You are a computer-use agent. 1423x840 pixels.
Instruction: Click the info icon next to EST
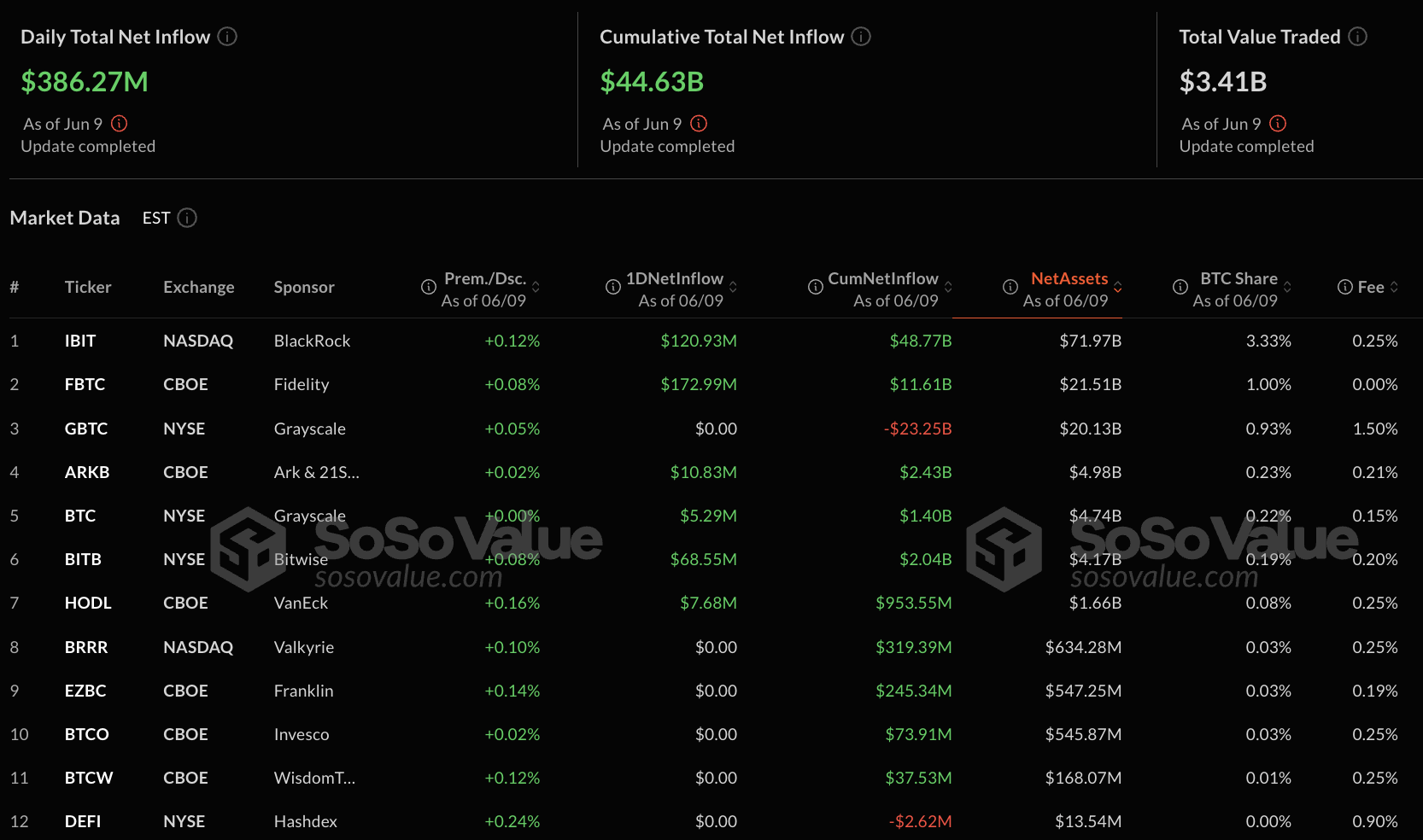187,219
